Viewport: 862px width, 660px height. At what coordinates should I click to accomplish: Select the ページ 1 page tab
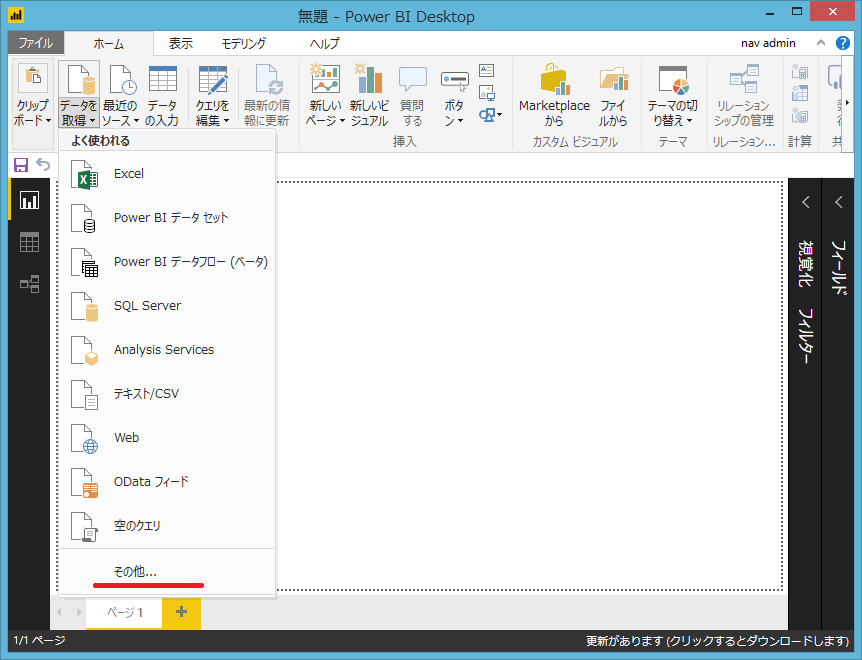[124, 612]
